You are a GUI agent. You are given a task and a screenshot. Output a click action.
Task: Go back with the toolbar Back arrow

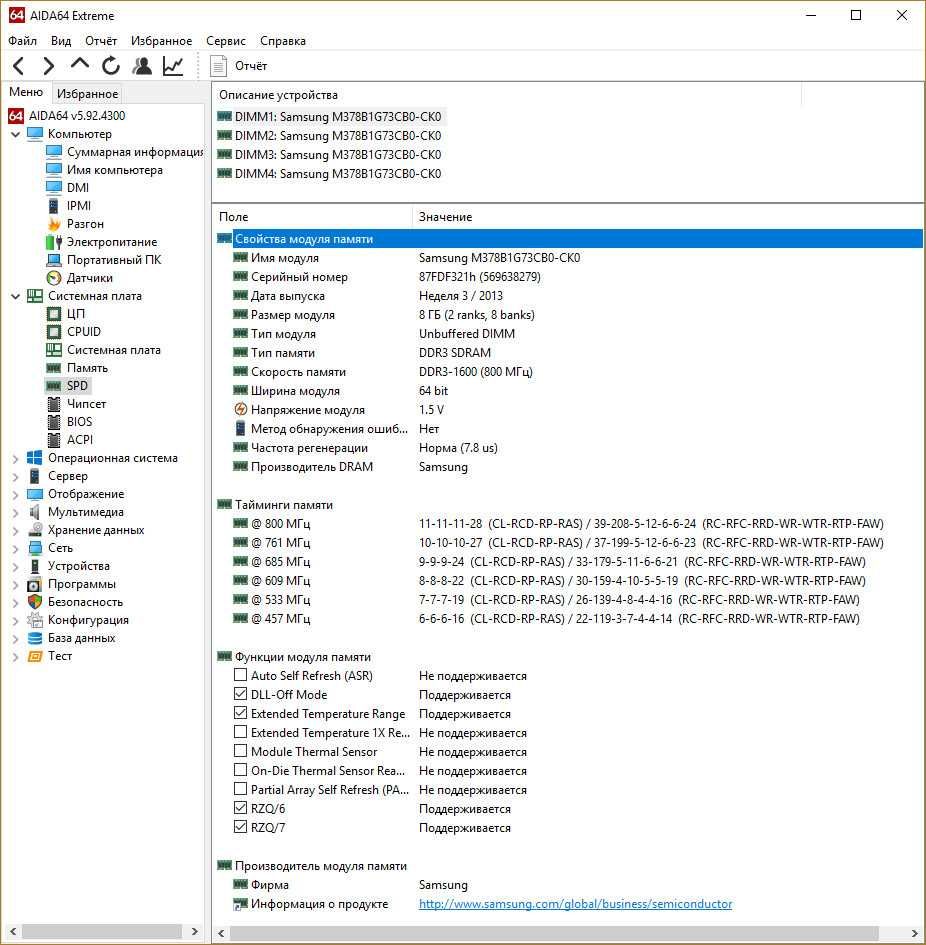click(x=19, y=66)
